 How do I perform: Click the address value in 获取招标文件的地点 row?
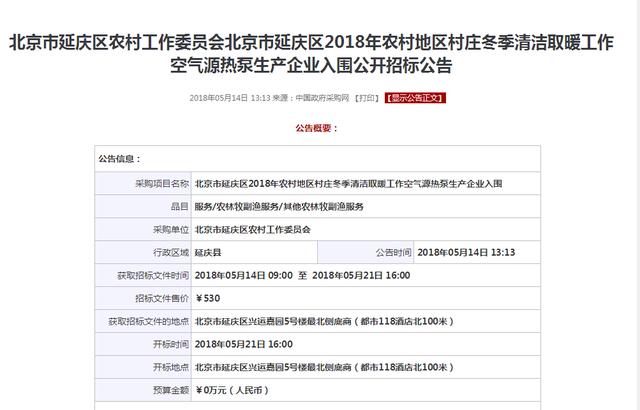(324, 321)
